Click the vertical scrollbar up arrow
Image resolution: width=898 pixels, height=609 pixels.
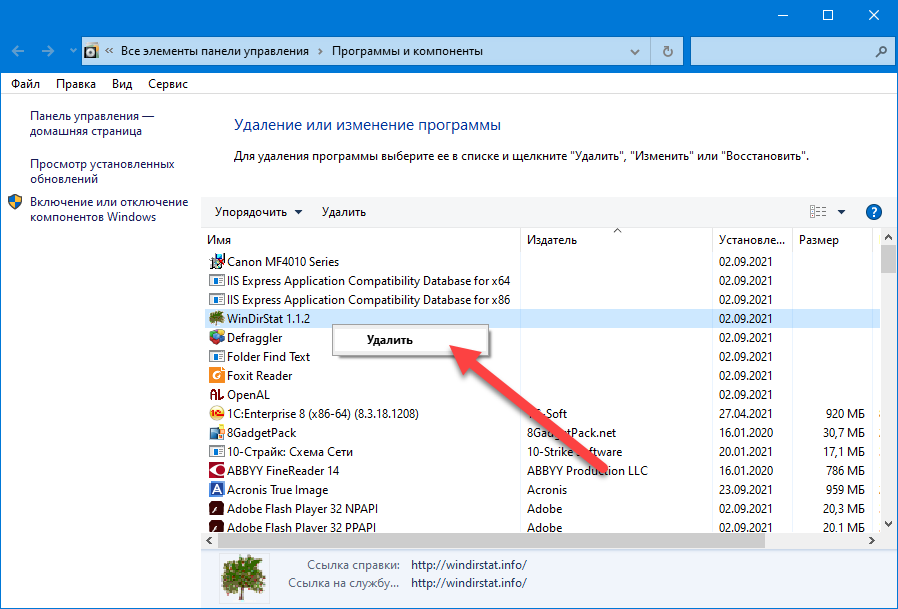(888, 237)
